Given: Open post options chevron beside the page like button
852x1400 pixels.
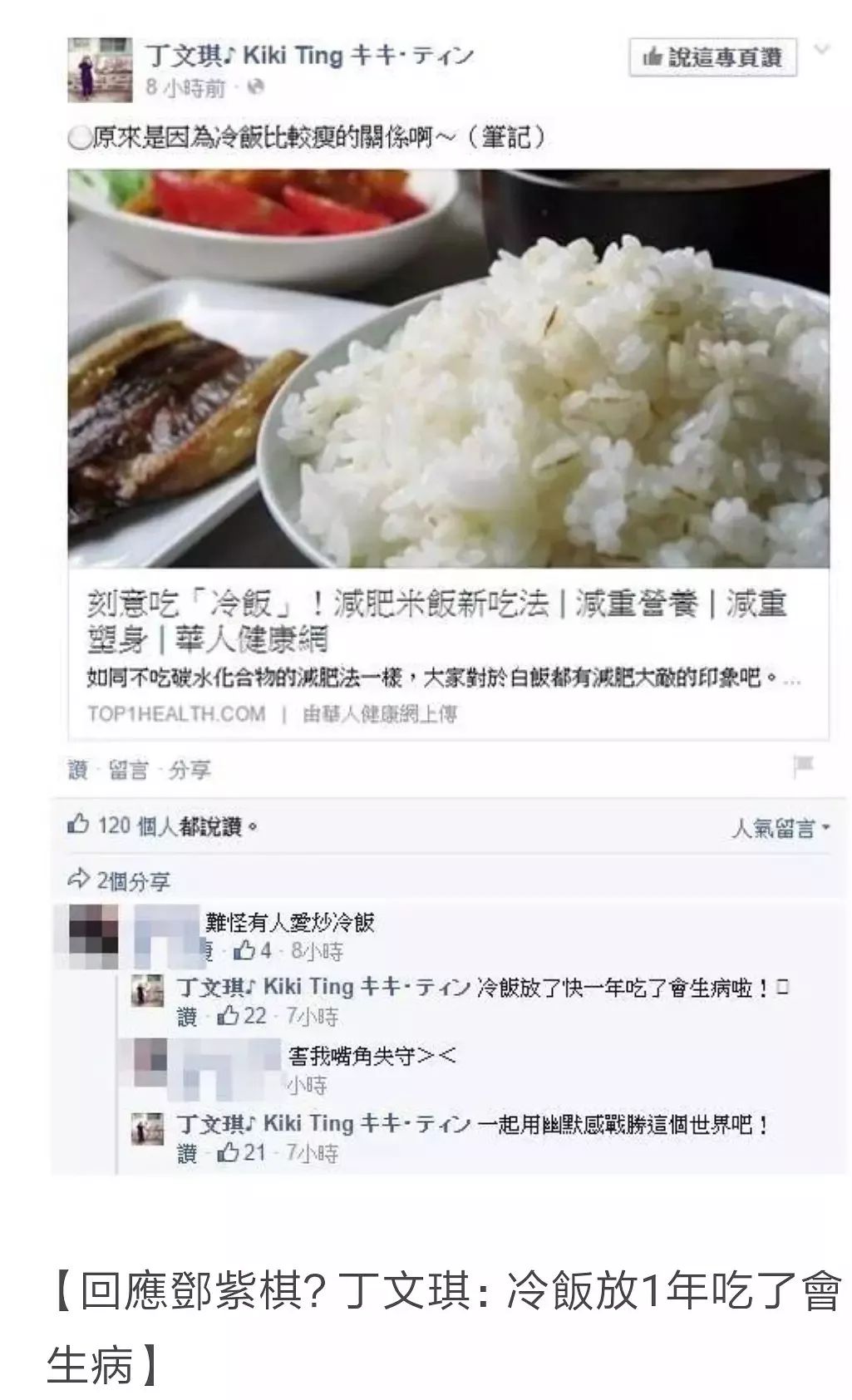Looking at the screenshot, I should coord(821,51).
